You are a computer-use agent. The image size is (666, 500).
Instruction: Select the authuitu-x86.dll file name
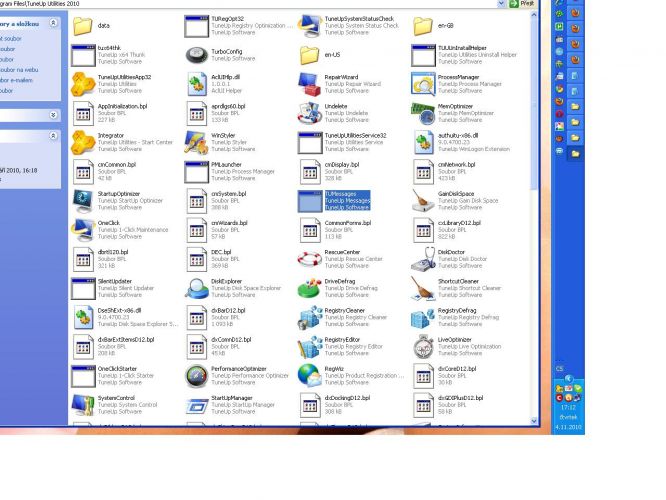(458, 135)
